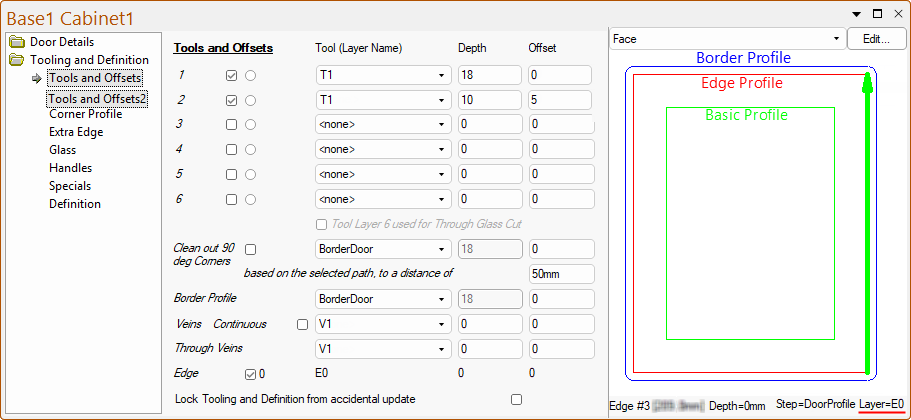Screen dimensions: 911x420
Task: Open Border Profile tool dropdown
Action: pos(383,299)
